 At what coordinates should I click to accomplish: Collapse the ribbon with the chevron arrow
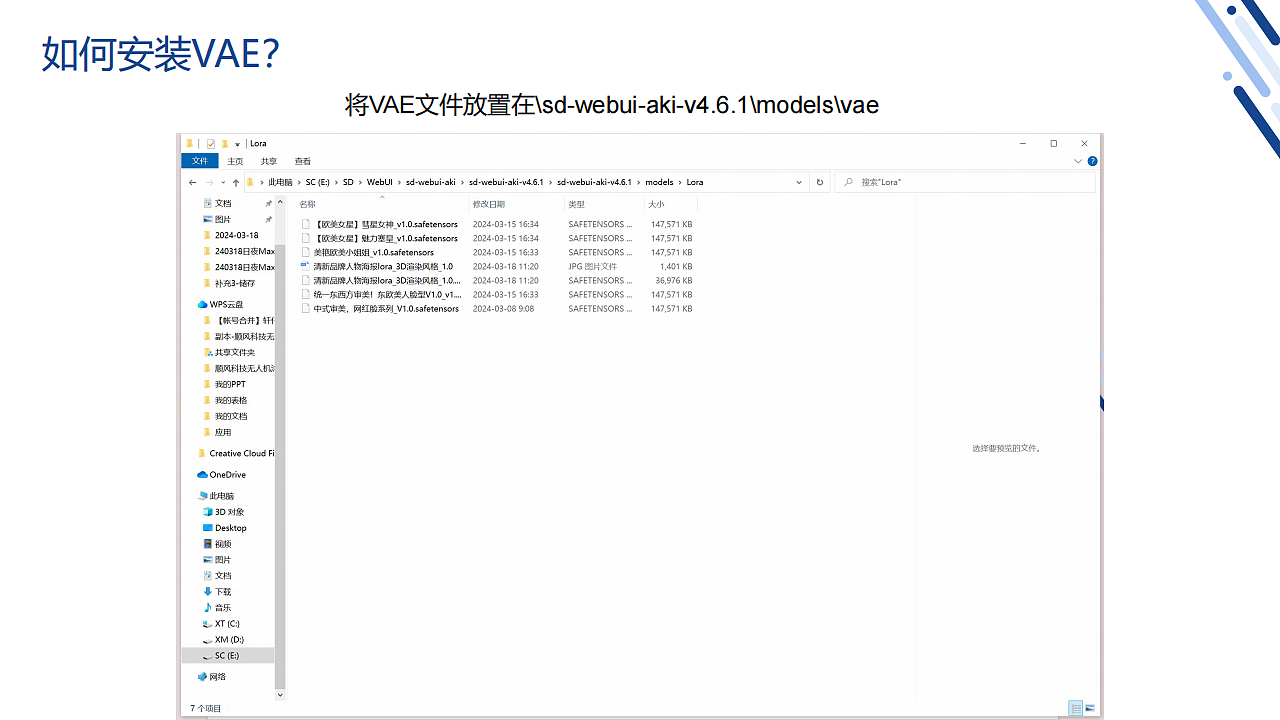point(1077,161)
